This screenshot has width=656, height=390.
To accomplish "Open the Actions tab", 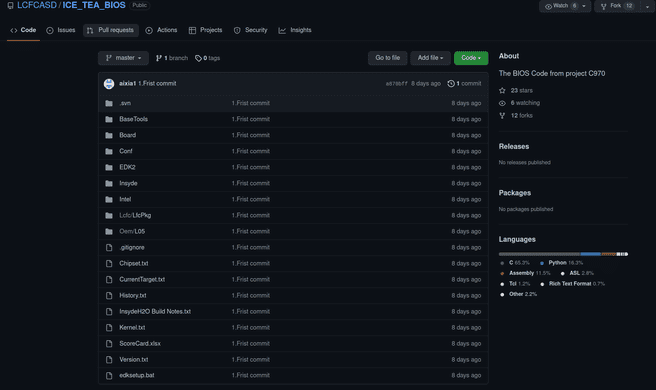I will 161,30.
